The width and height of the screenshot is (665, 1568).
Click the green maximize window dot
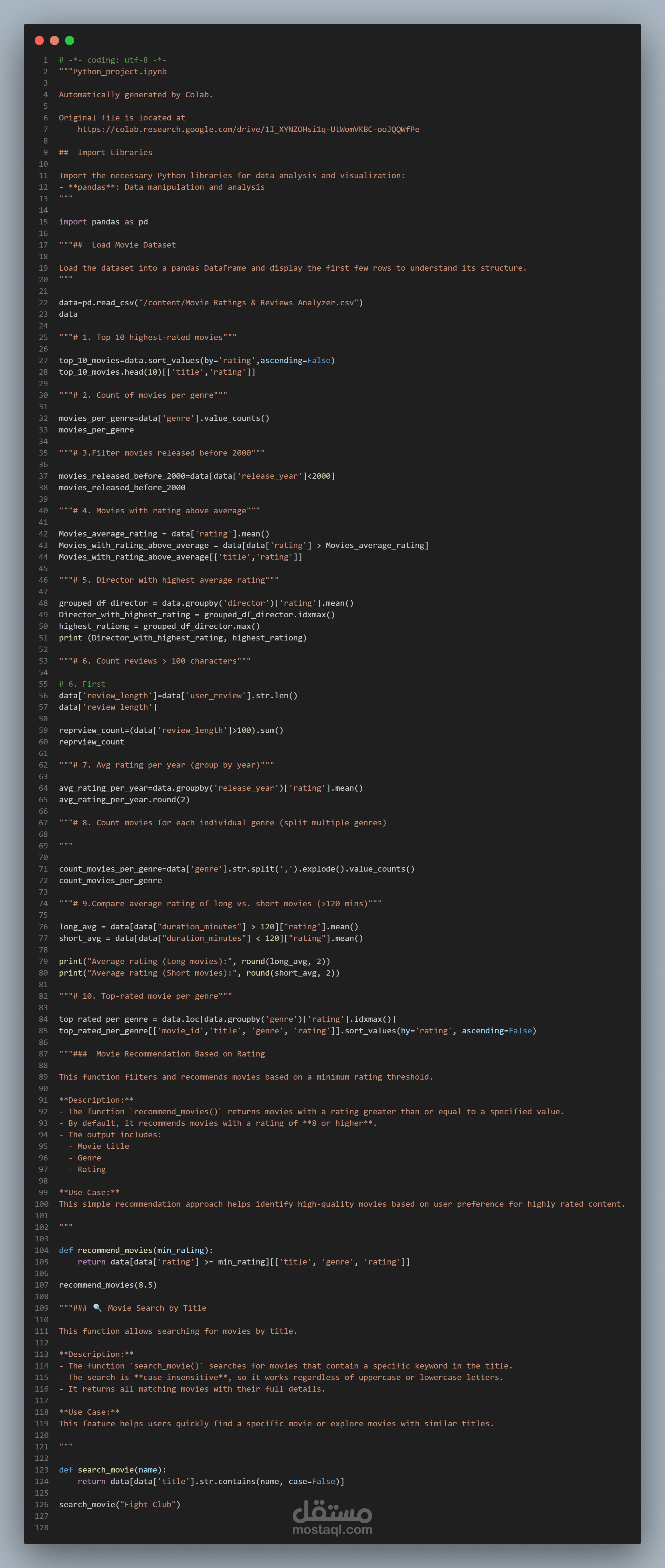pos(69,40)
